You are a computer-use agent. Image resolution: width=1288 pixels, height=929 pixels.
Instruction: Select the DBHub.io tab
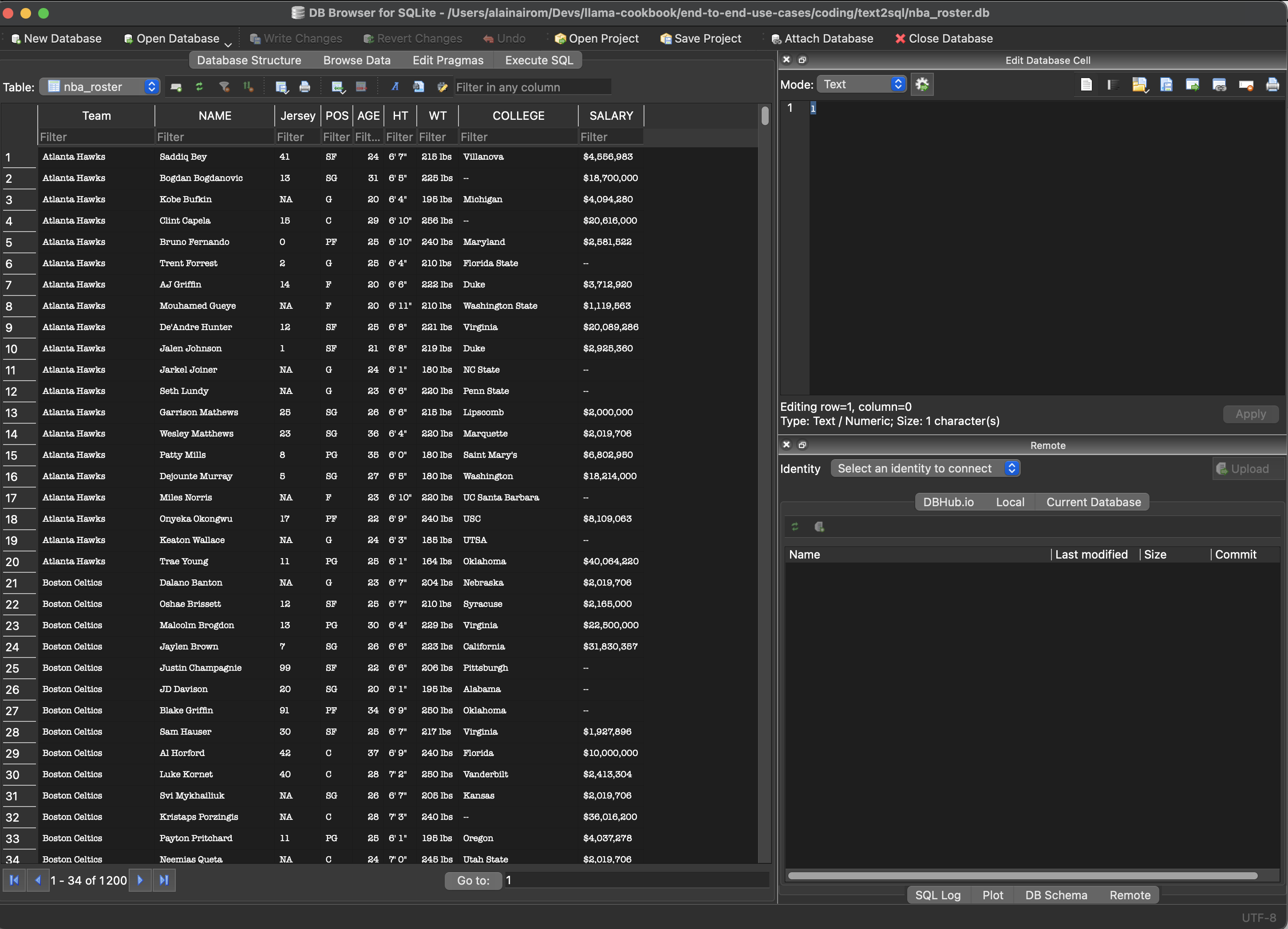948,502
